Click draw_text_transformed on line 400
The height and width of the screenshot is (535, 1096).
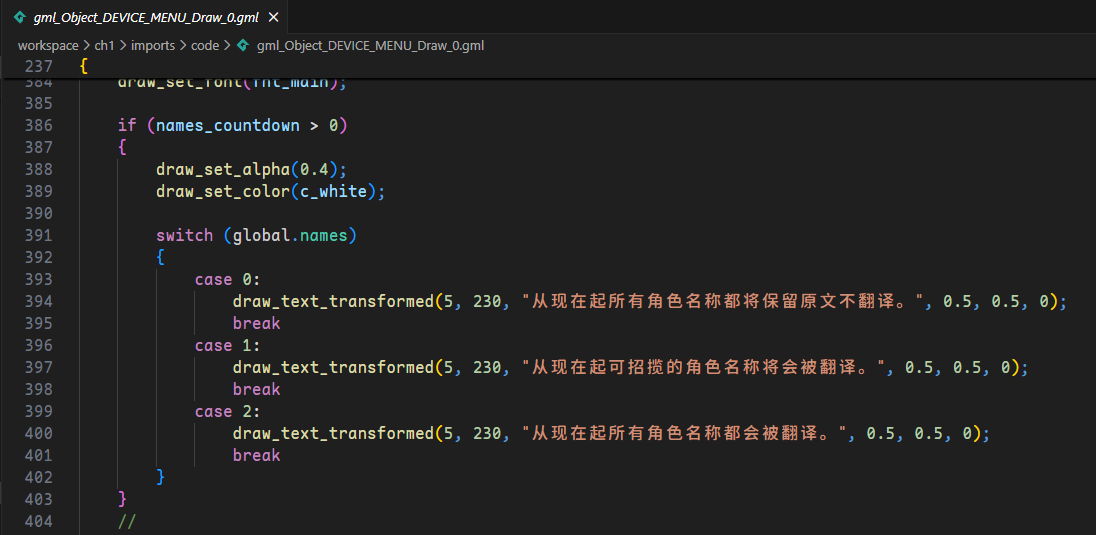pos(333,434)
